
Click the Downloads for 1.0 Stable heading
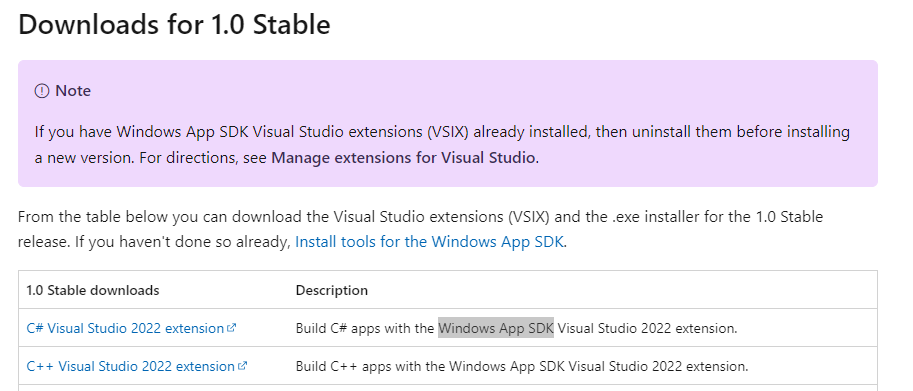[174, 24]
